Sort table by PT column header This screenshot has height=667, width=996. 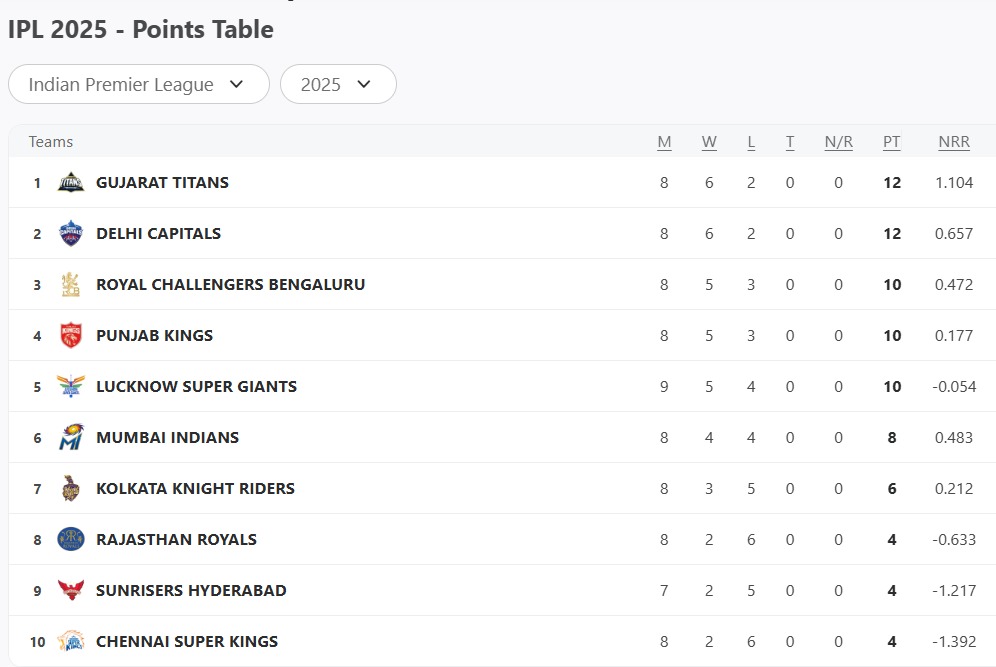(x=891, y=142)
